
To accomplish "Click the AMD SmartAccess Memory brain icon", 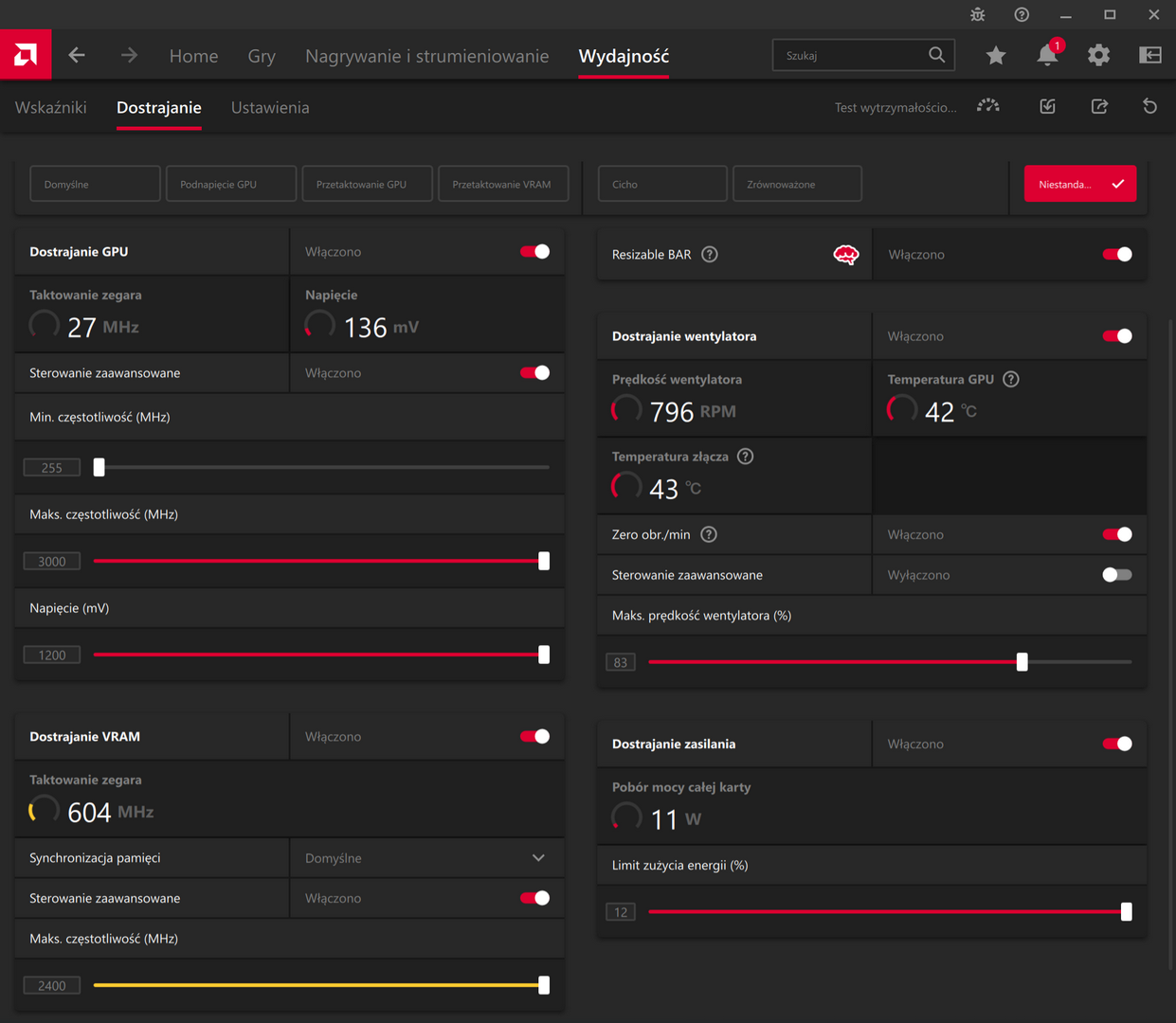I will click(x=845, y=254).
